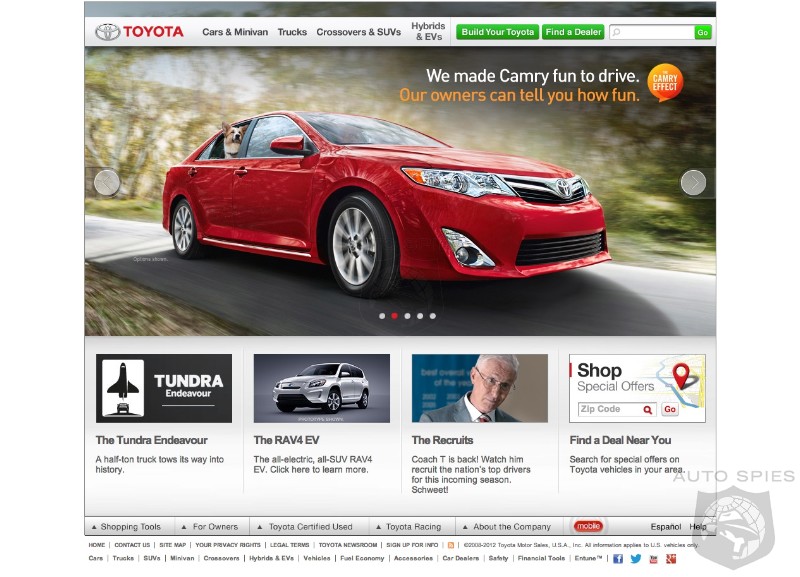Open the SIGN UP FOR INFO footer link

[x=412, y=545]
